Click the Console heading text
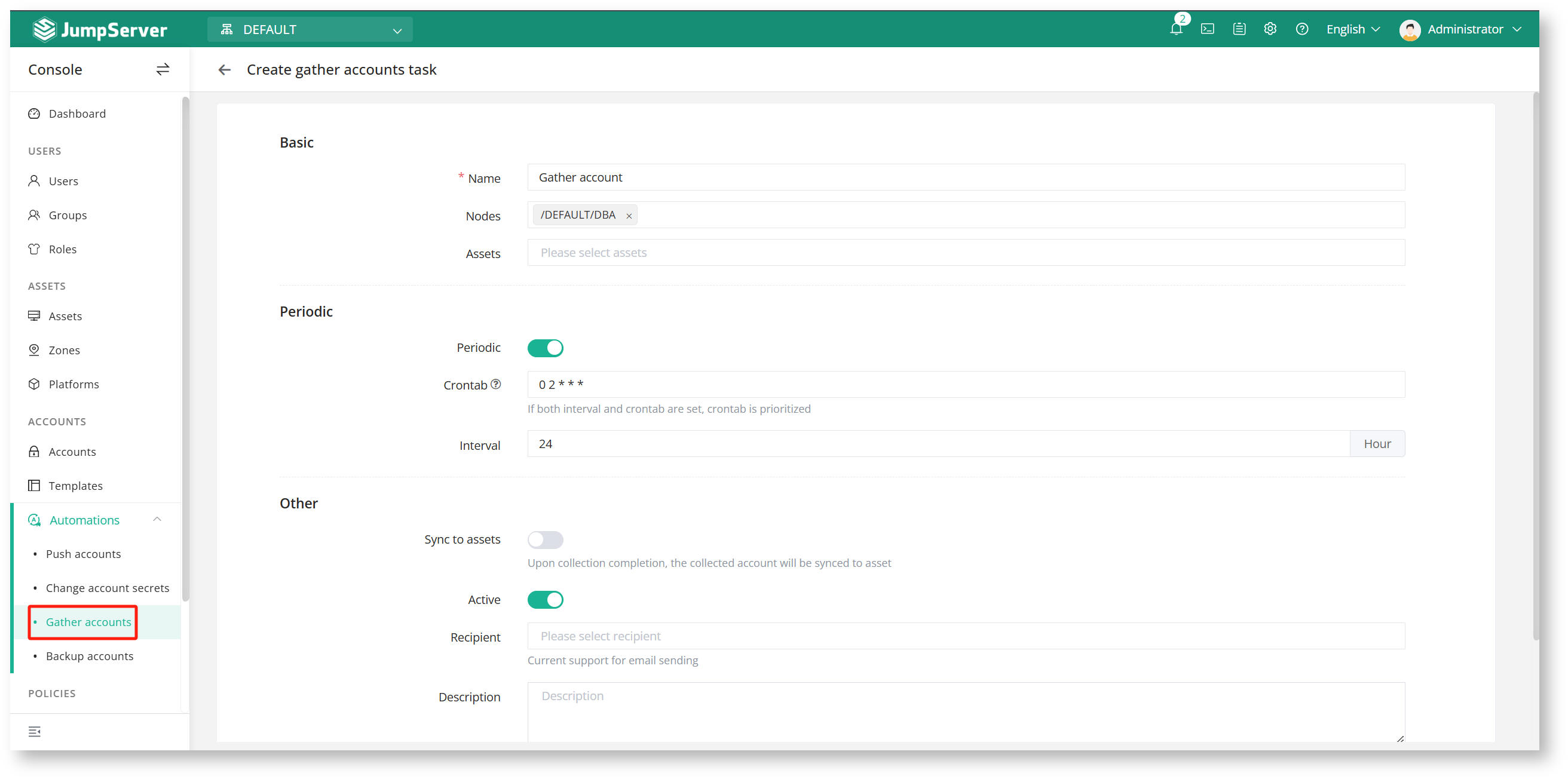Screen dimensions: 1568x779 click(x=56, y=69)
